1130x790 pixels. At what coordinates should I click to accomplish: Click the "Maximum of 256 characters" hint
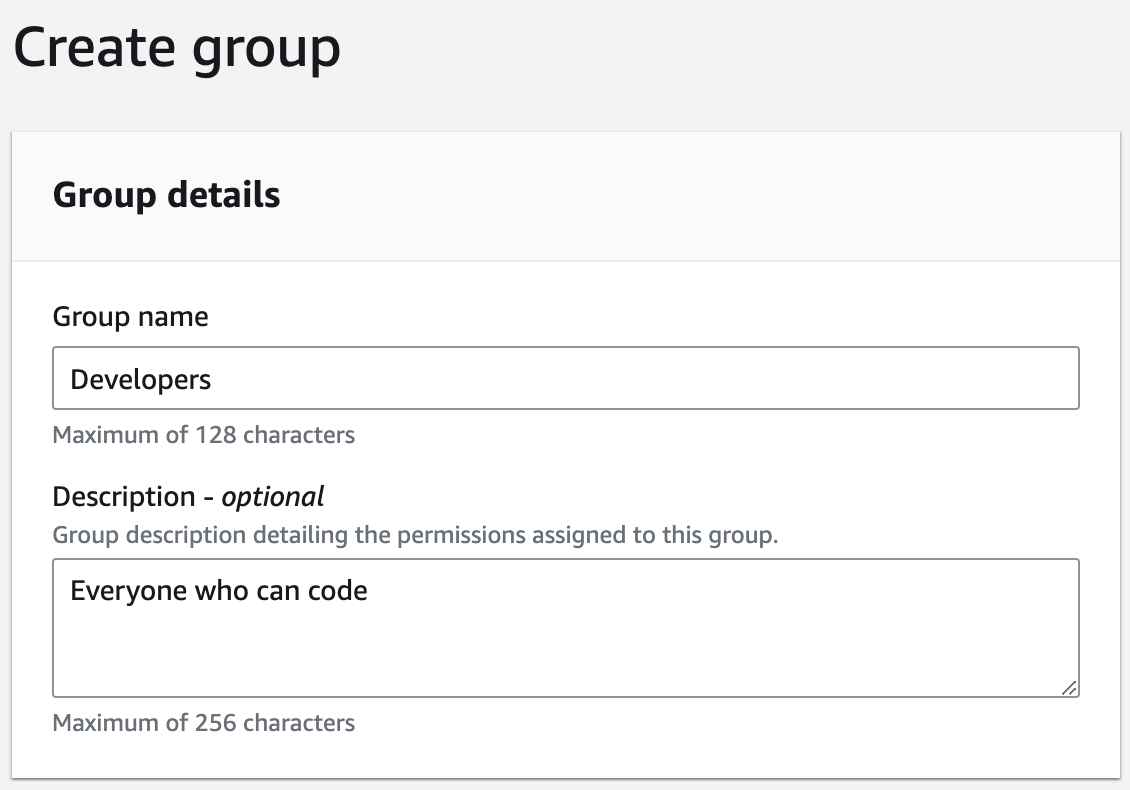click(x=203, y=722)
